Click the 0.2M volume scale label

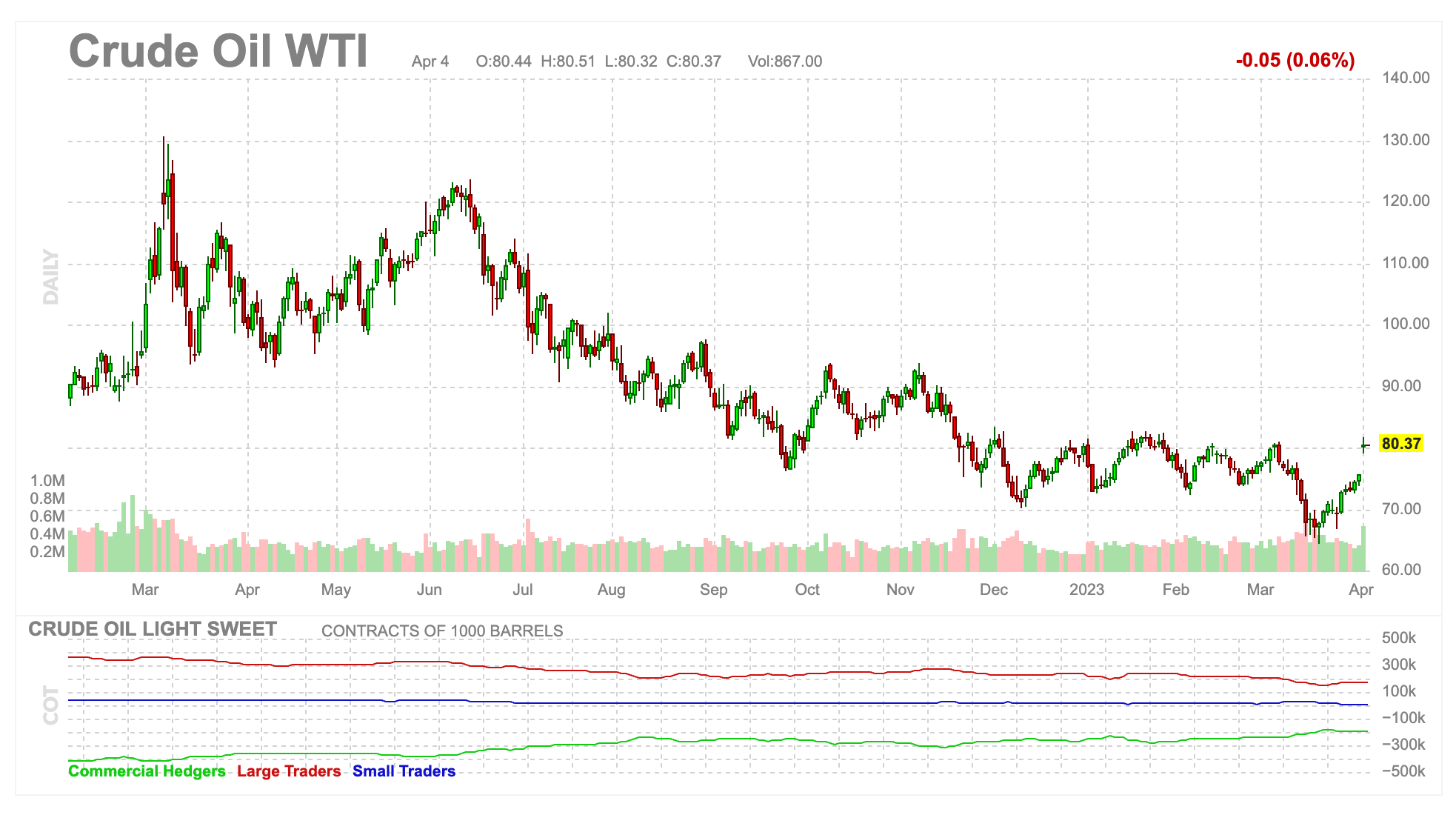coord(47,552)
